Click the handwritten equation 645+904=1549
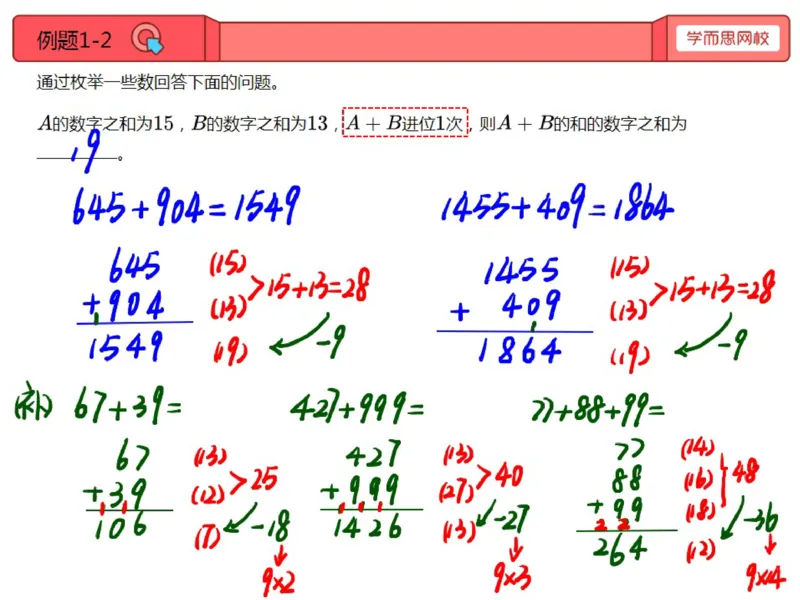The height and width of the screenshot is (600, 800). point(186,206)
